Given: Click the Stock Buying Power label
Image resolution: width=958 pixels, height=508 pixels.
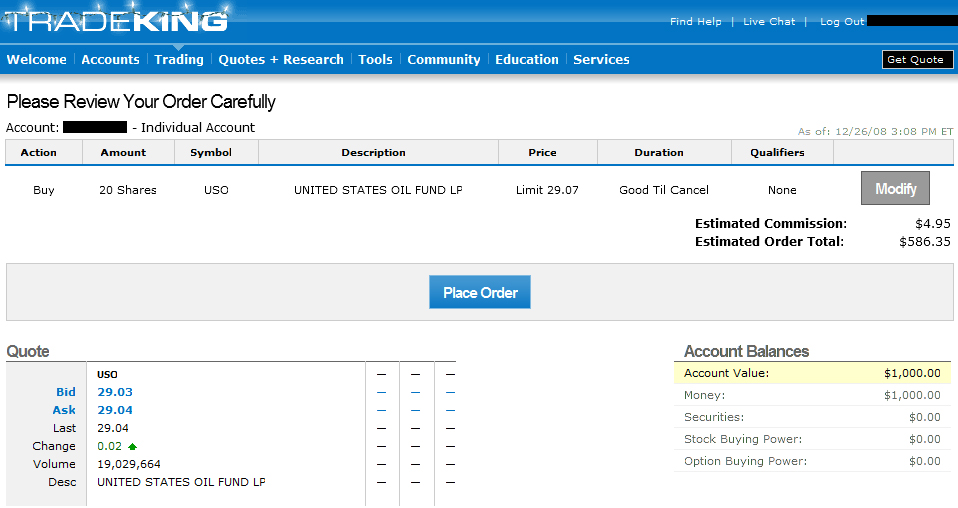Looking at the screenshot, I should [x=743, y=439].
